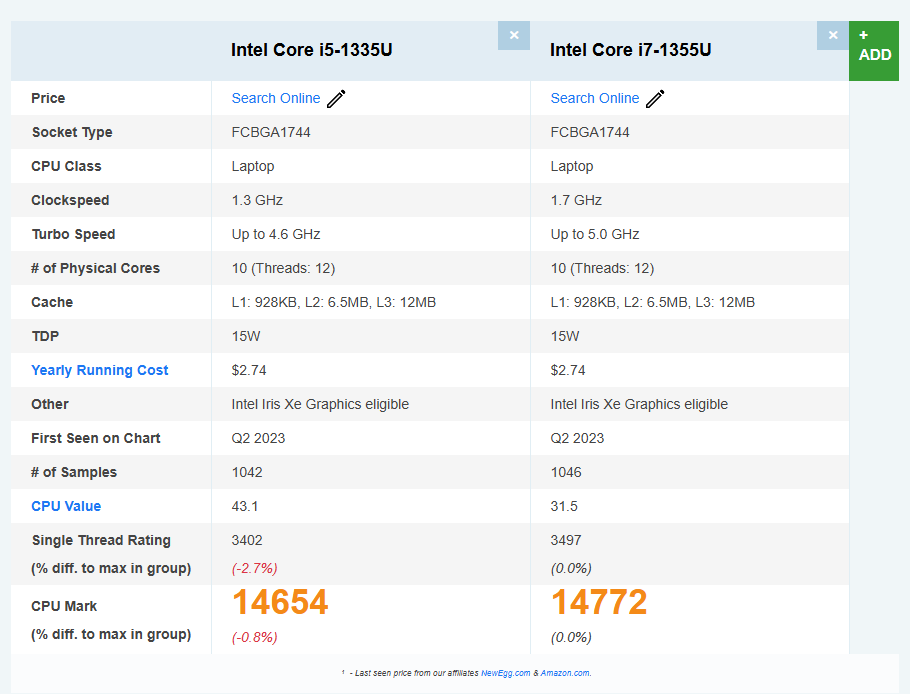910x694 pixels.
Task: Click the green ADD button
Action: click(873, 51)
